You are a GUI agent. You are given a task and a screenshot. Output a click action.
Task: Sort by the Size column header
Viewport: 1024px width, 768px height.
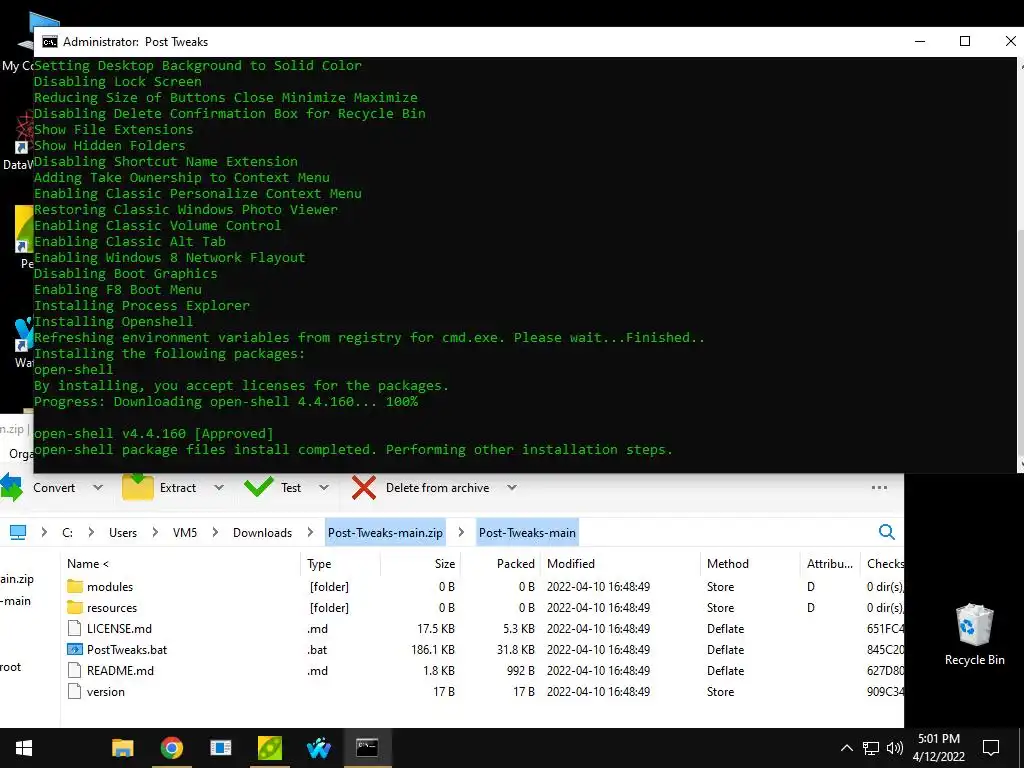pyautogui.click(x=421, y=564)
